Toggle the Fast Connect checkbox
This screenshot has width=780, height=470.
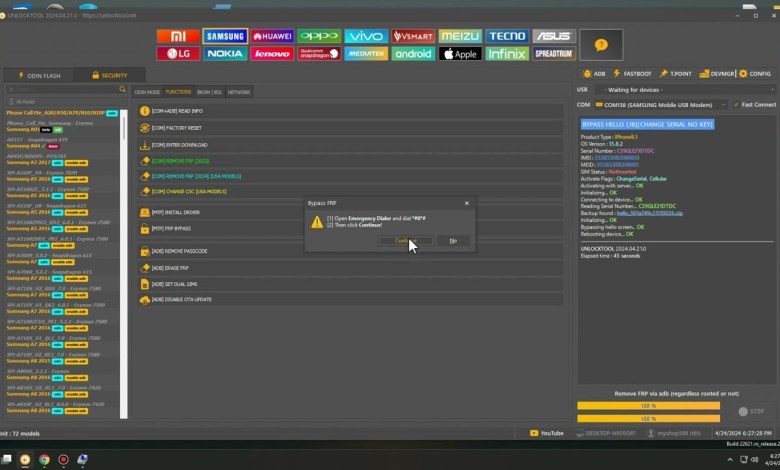coord(734,104)
